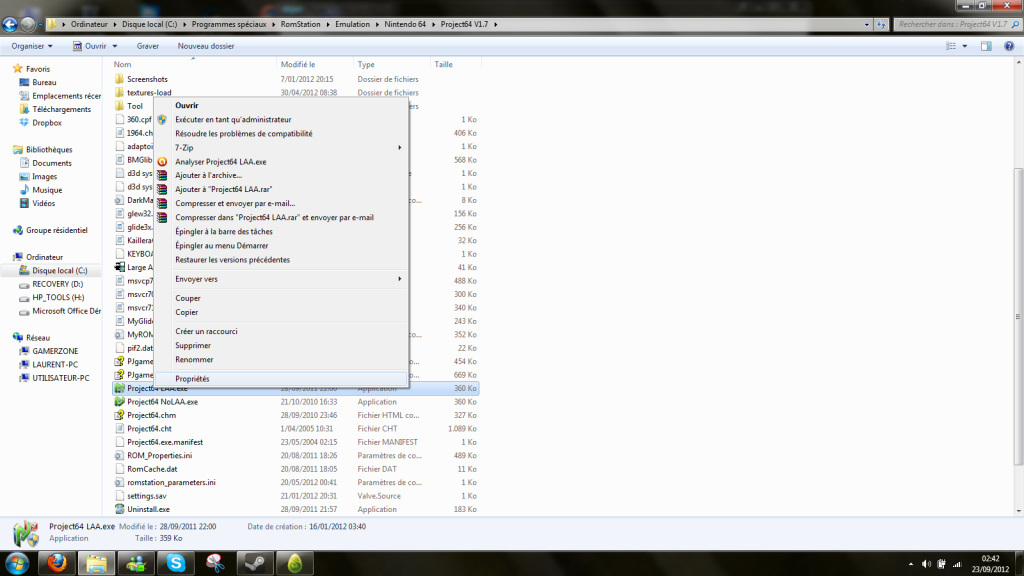Click the textures-load folder
Viewport: 1024px width, 576px height.
(x=149, y=93)
